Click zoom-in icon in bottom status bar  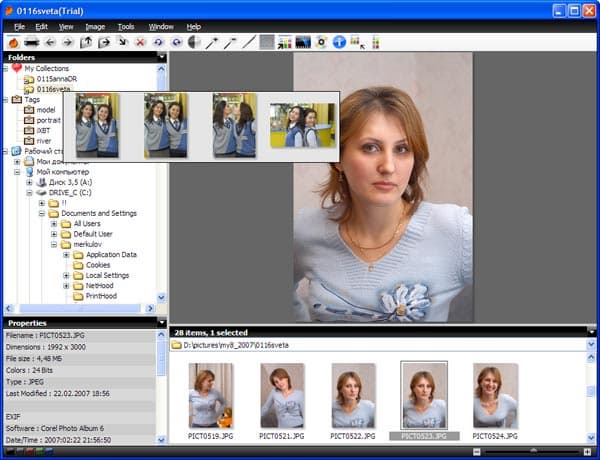point(587,452)
